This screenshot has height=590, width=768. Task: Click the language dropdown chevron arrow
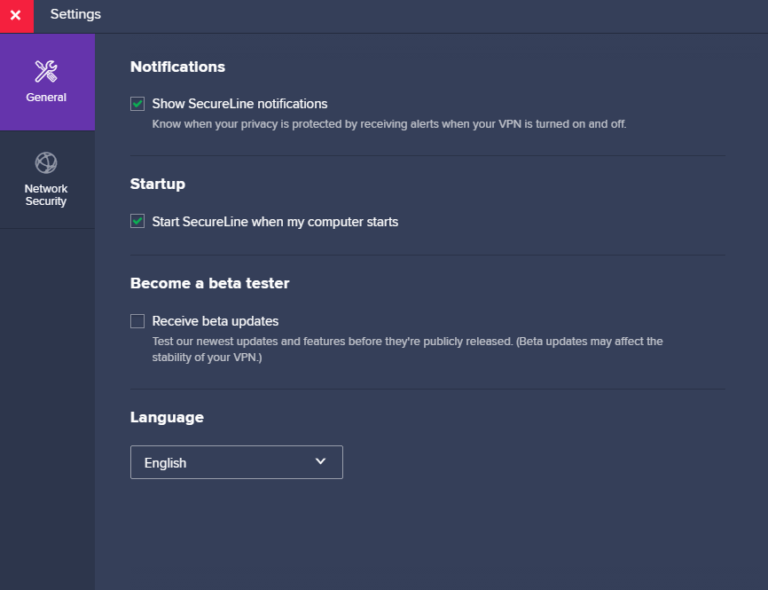pos(320,461)
